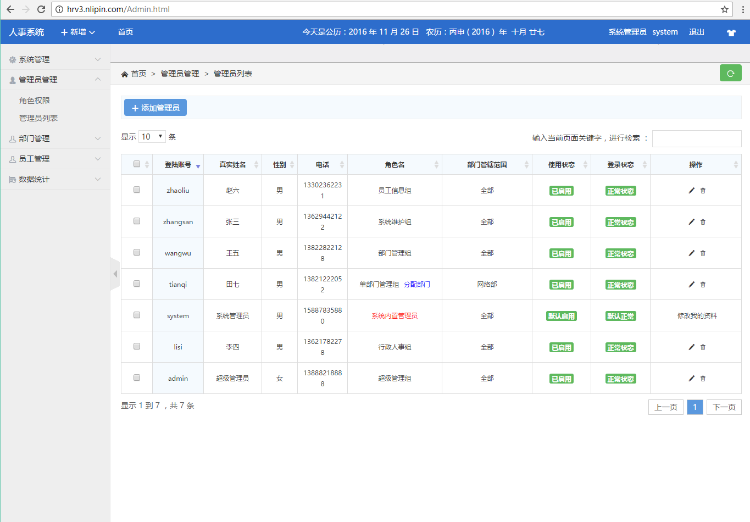Sort by 电话 column sort arrows

click(342, 165)
